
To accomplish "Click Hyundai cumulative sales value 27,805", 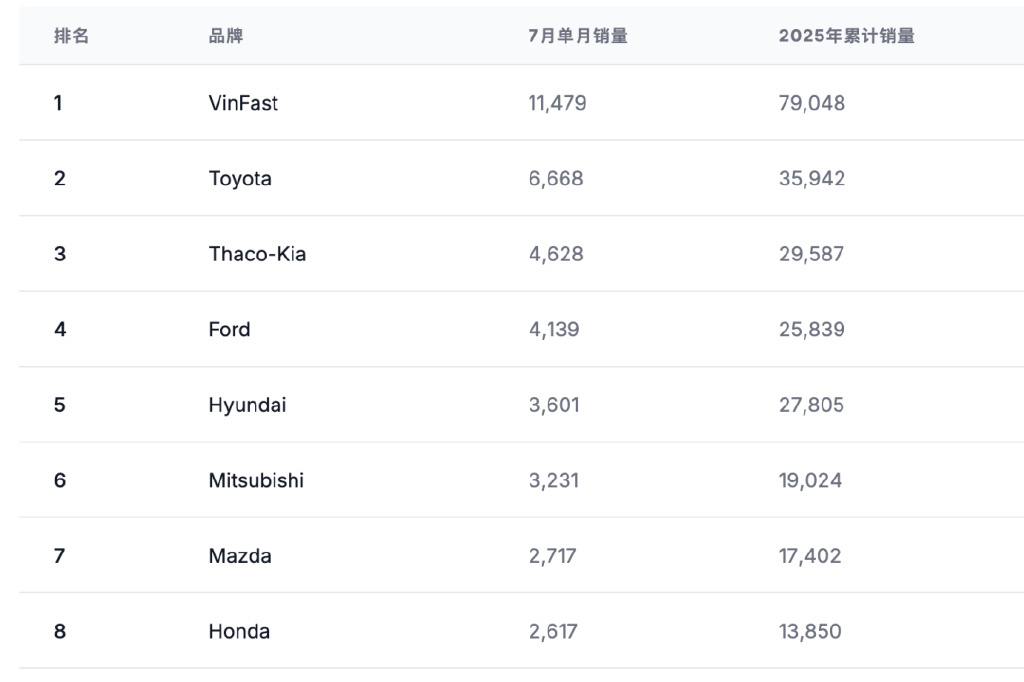I will click(811, 405).
